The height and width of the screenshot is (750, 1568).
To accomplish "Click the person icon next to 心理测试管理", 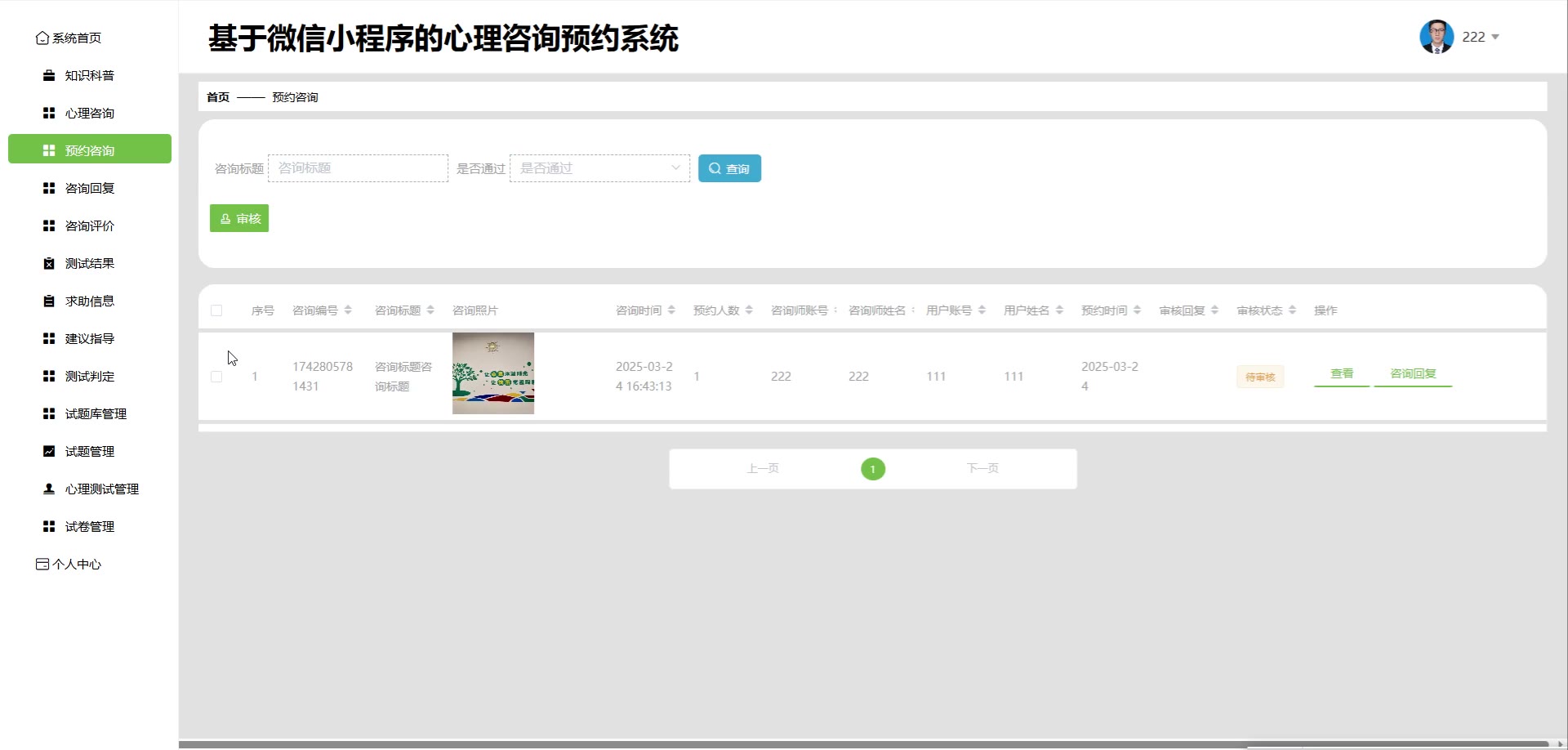I will [49, 489].
